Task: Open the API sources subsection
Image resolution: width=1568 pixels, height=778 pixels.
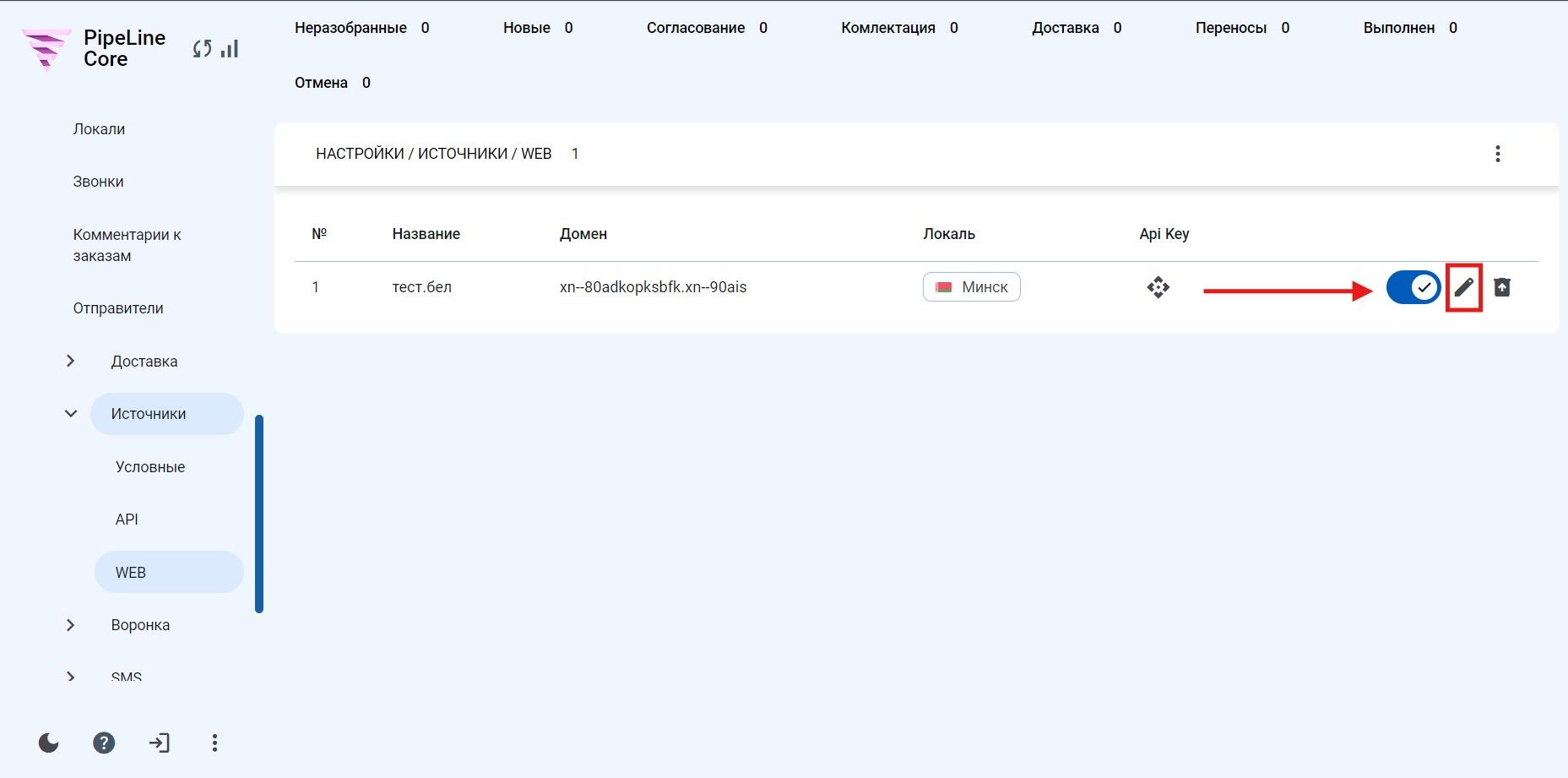Action: 127,520
